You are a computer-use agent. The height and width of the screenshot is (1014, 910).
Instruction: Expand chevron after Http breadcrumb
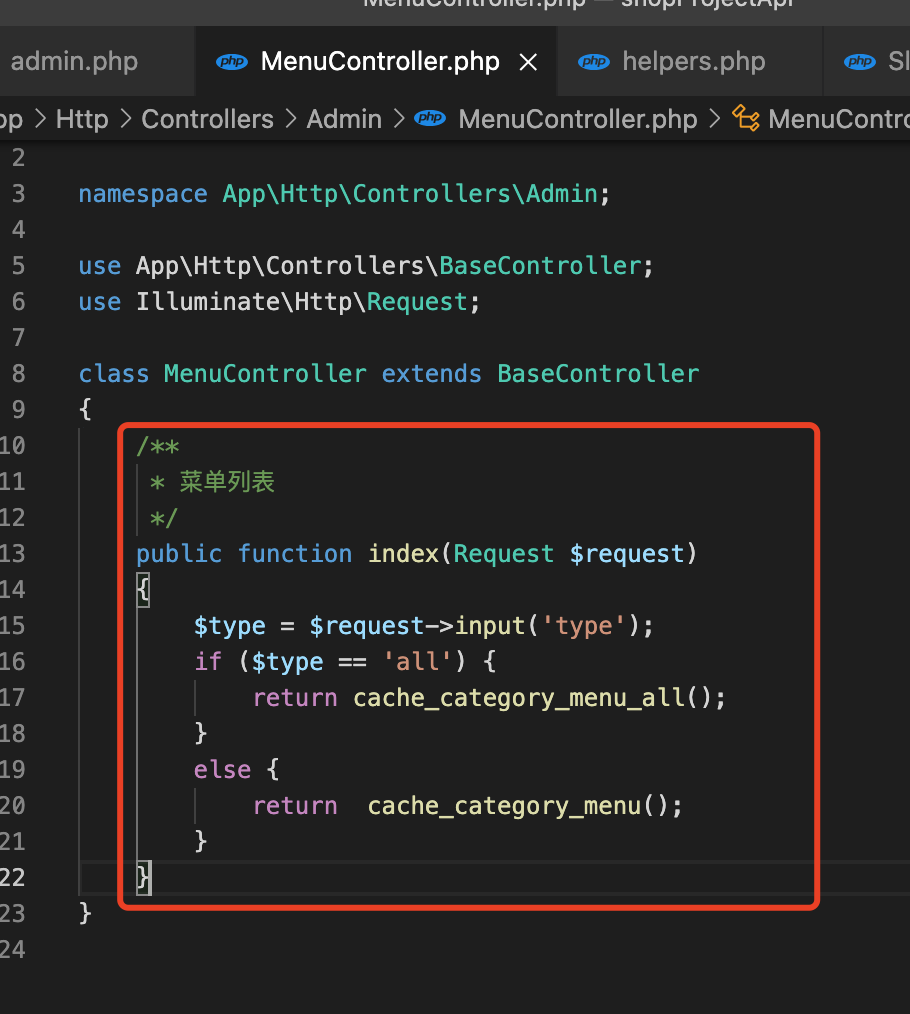tap(125, 119)
